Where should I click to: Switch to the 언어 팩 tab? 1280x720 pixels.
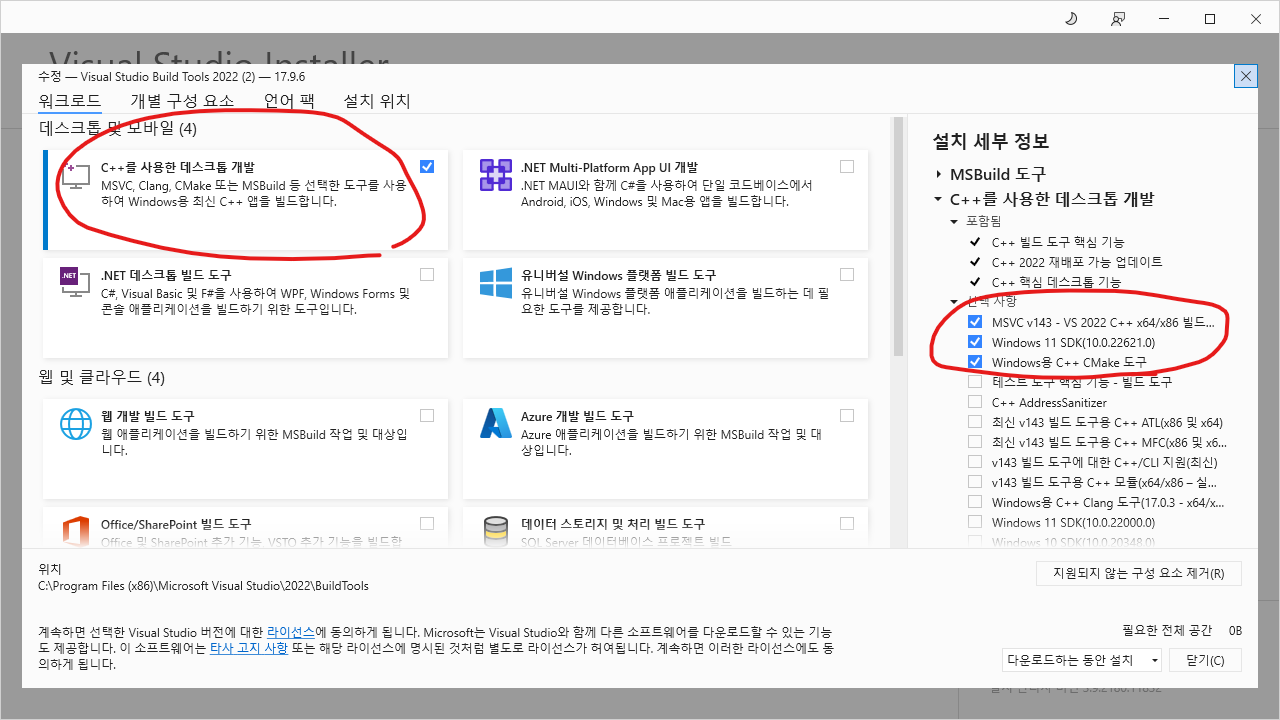point(289,101)
